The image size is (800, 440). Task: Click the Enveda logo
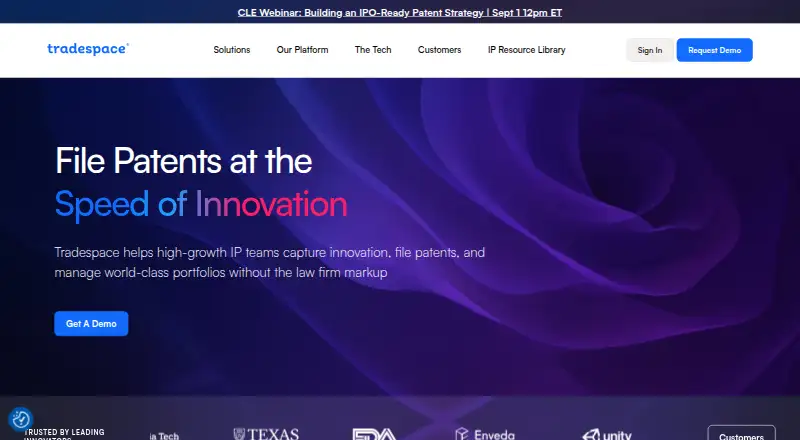(x=485, y=434)
